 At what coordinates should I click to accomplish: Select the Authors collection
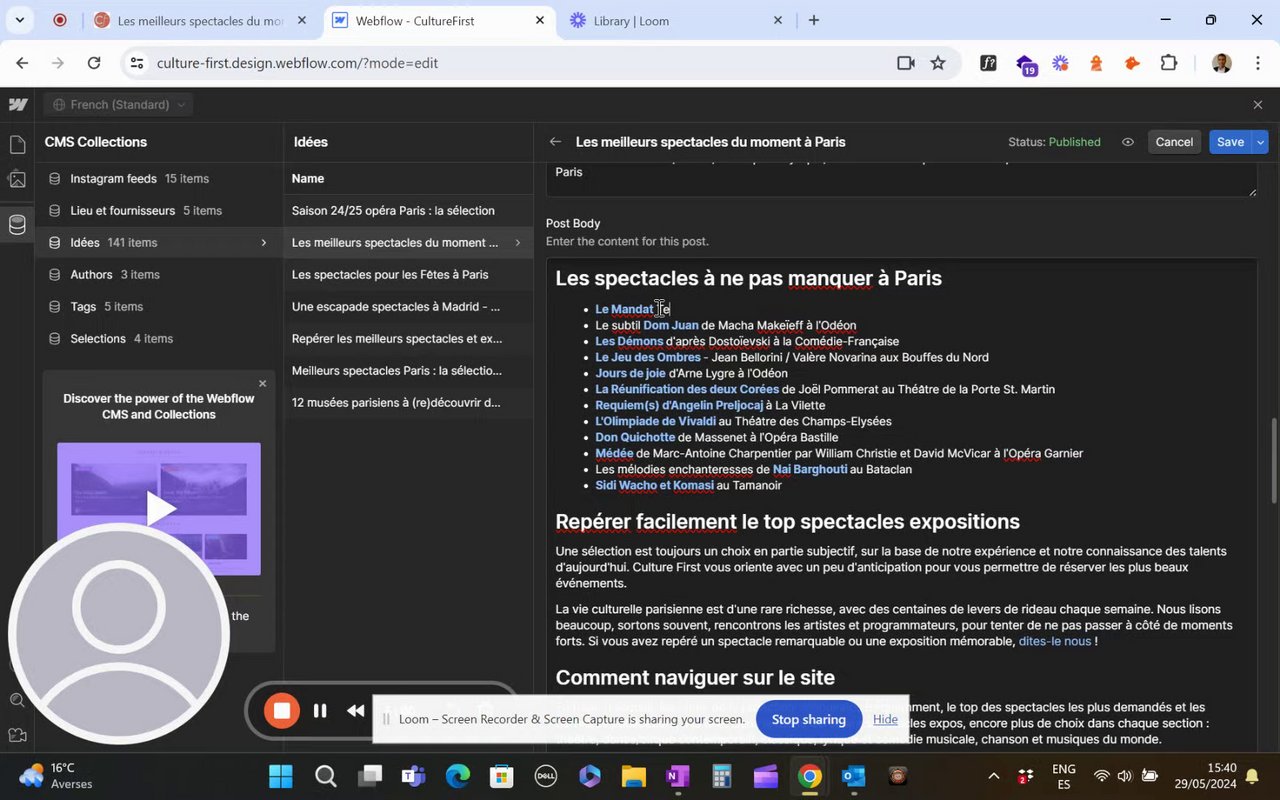point(160,274)
